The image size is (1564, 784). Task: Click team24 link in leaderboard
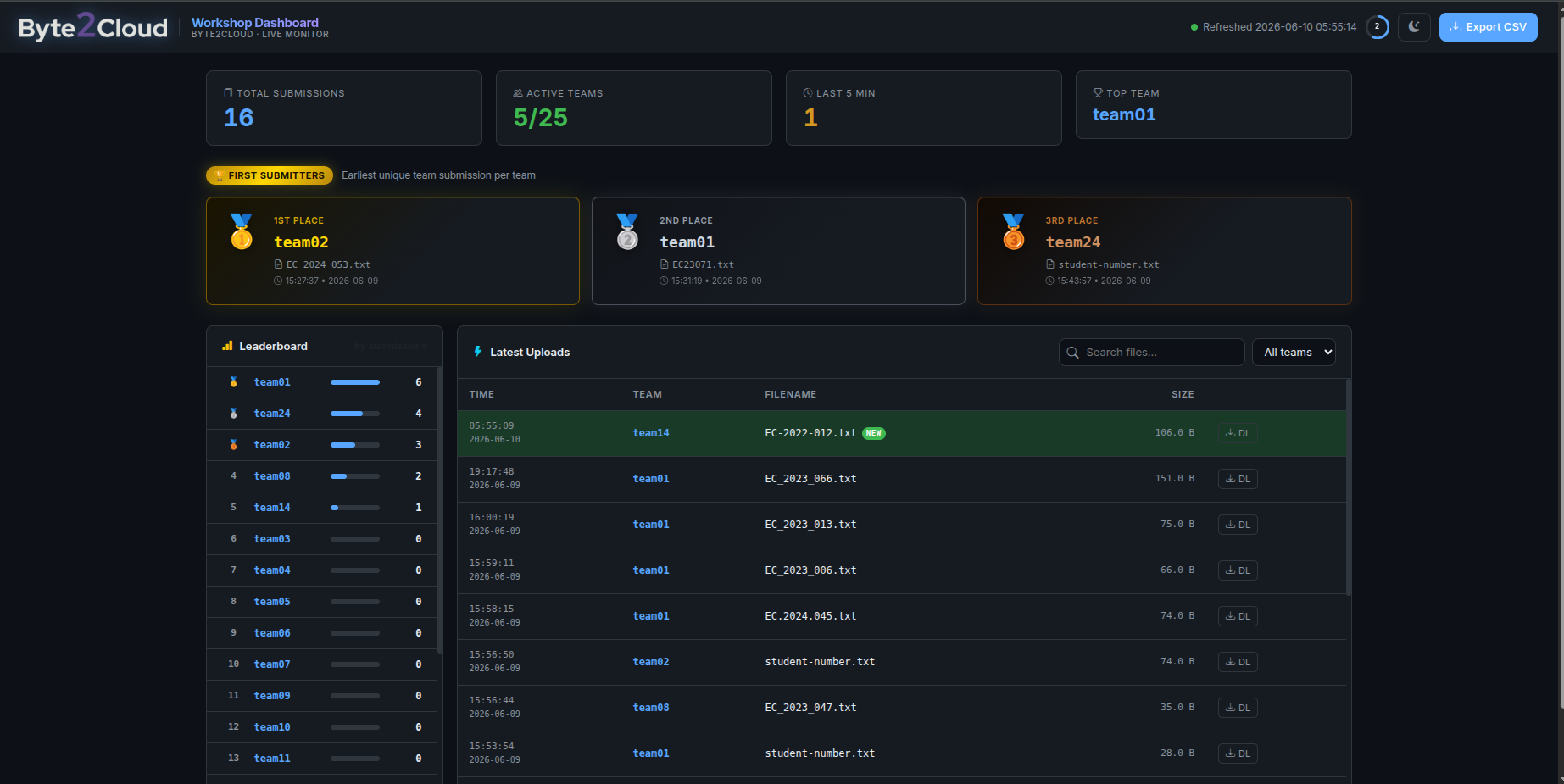click(x=272, y=414)
